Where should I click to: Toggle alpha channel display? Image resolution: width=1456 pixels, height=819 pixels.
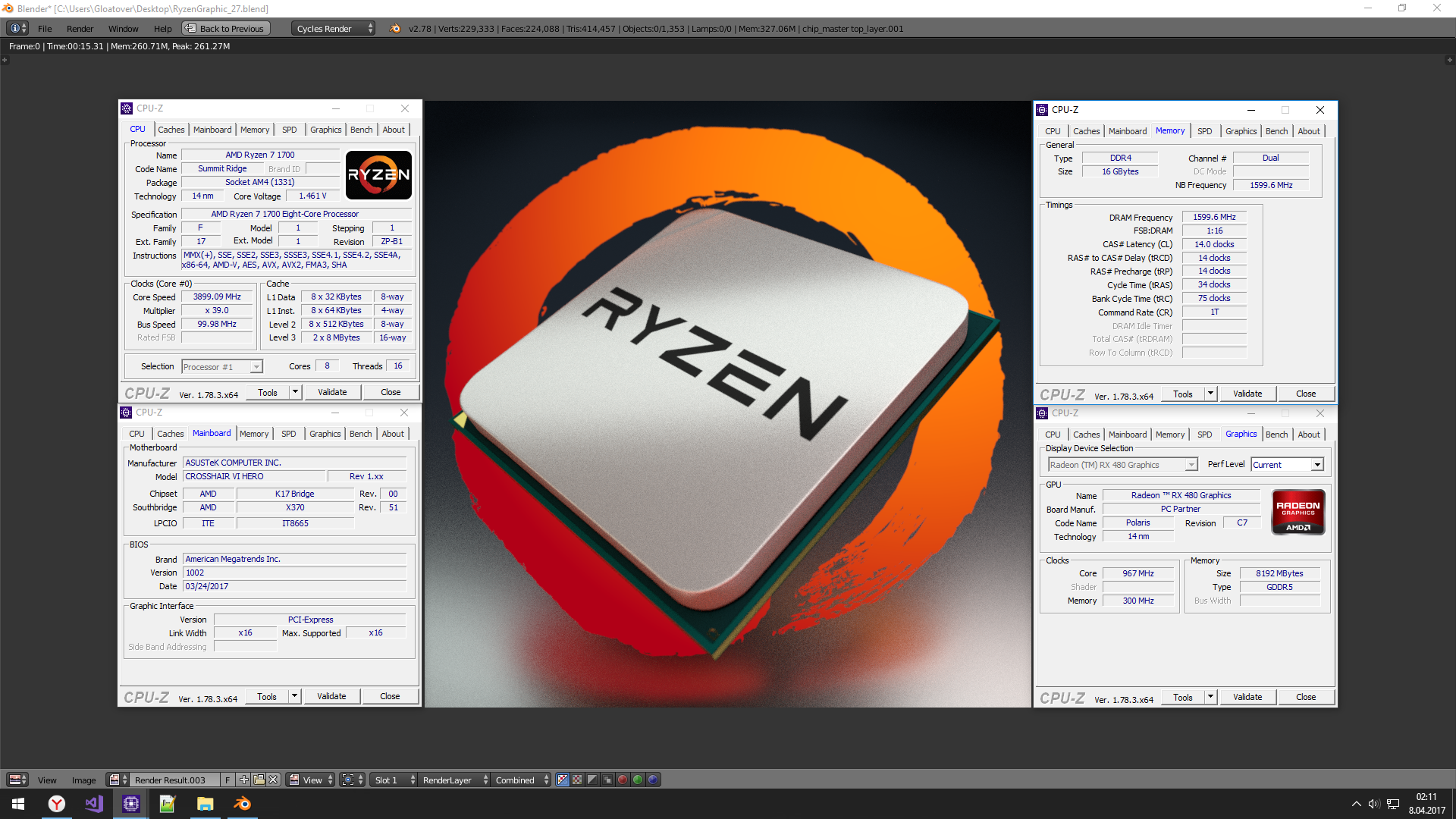click(x=592, y=780)
